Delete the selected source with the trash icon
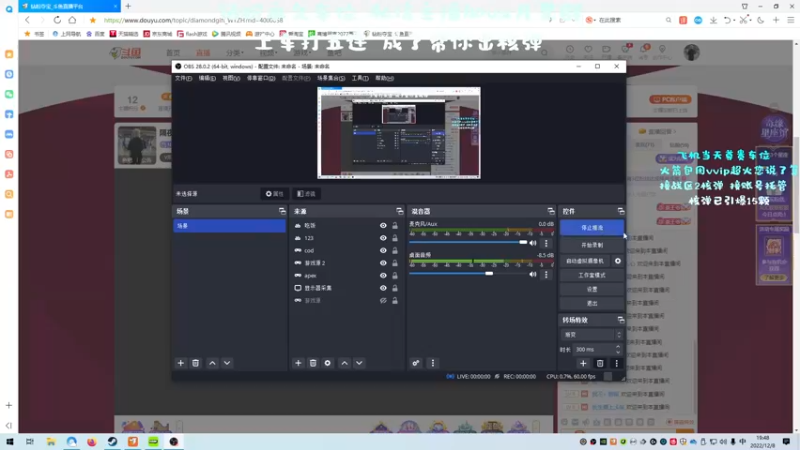Viewport: 800px width, 450px height. (313, 363)
